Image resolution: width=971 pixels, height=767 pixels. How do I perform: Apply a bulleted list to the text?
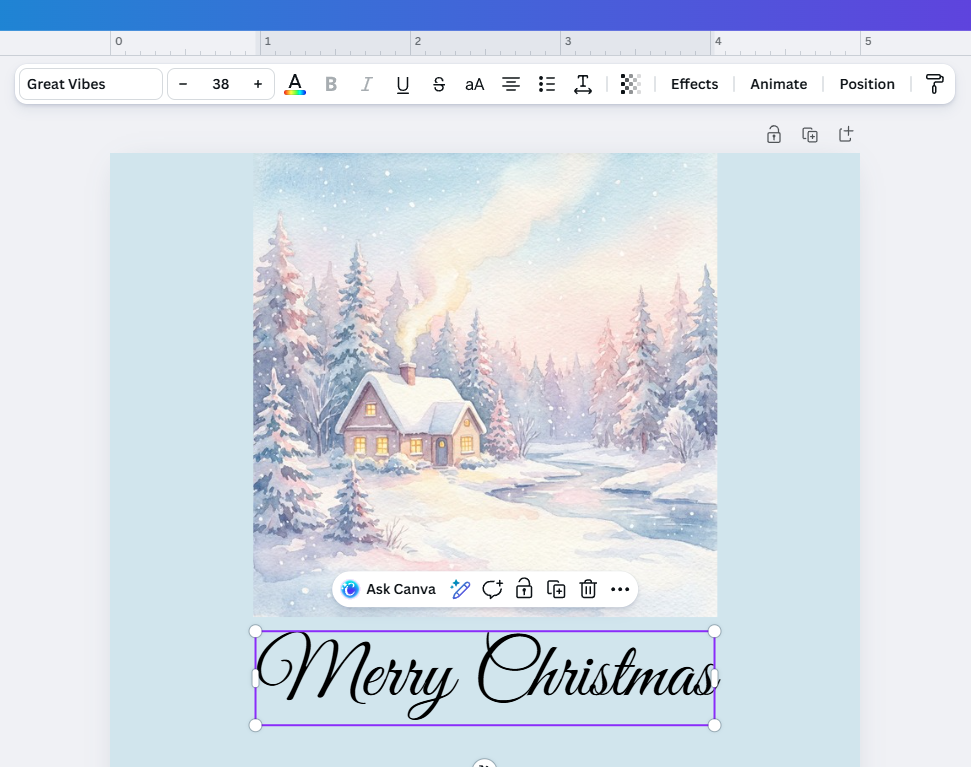[x=547, y=84]
